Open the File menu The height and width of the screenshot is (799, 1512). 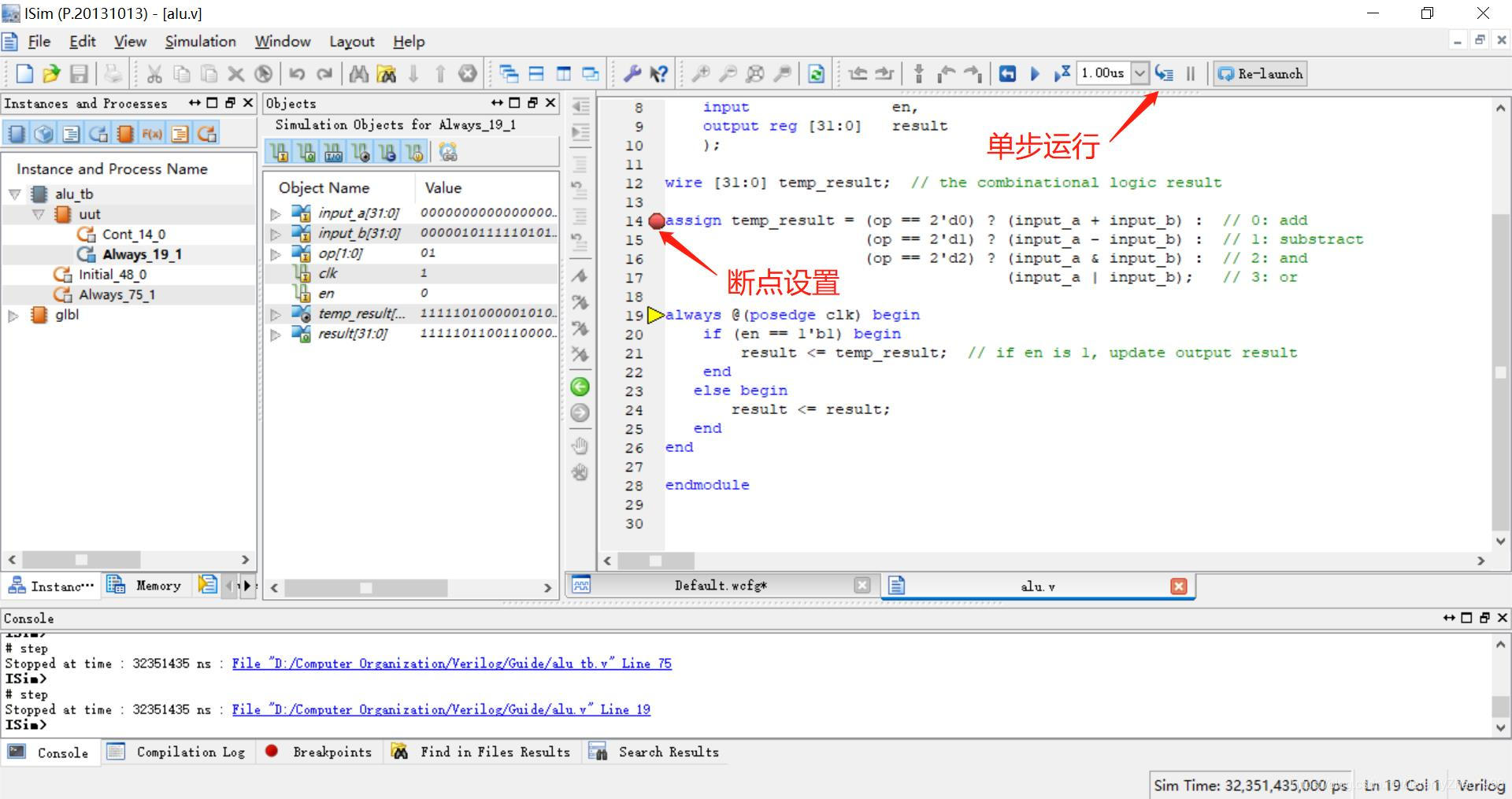point(39,42)
